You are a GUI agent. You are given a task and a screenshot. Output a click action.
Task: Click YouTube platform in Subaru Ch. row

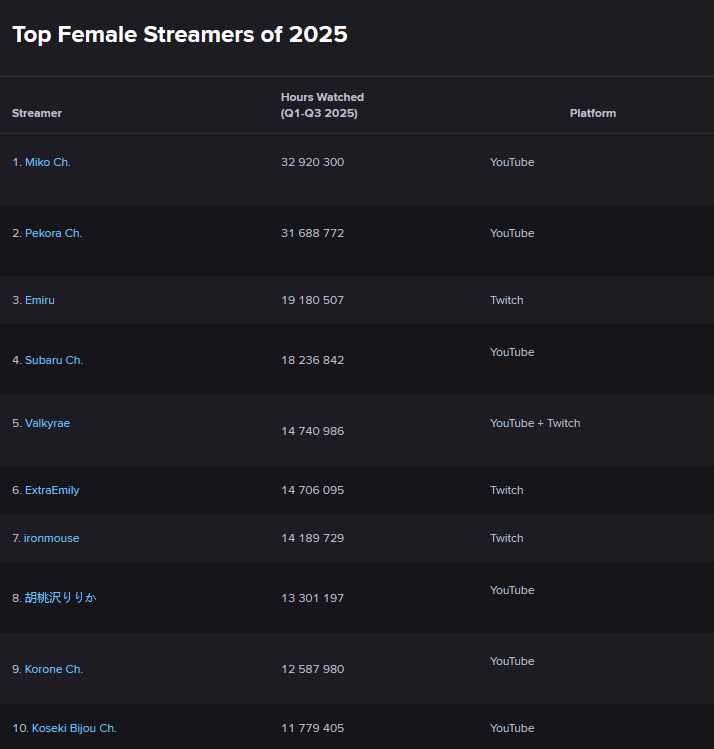click(512, 352)
